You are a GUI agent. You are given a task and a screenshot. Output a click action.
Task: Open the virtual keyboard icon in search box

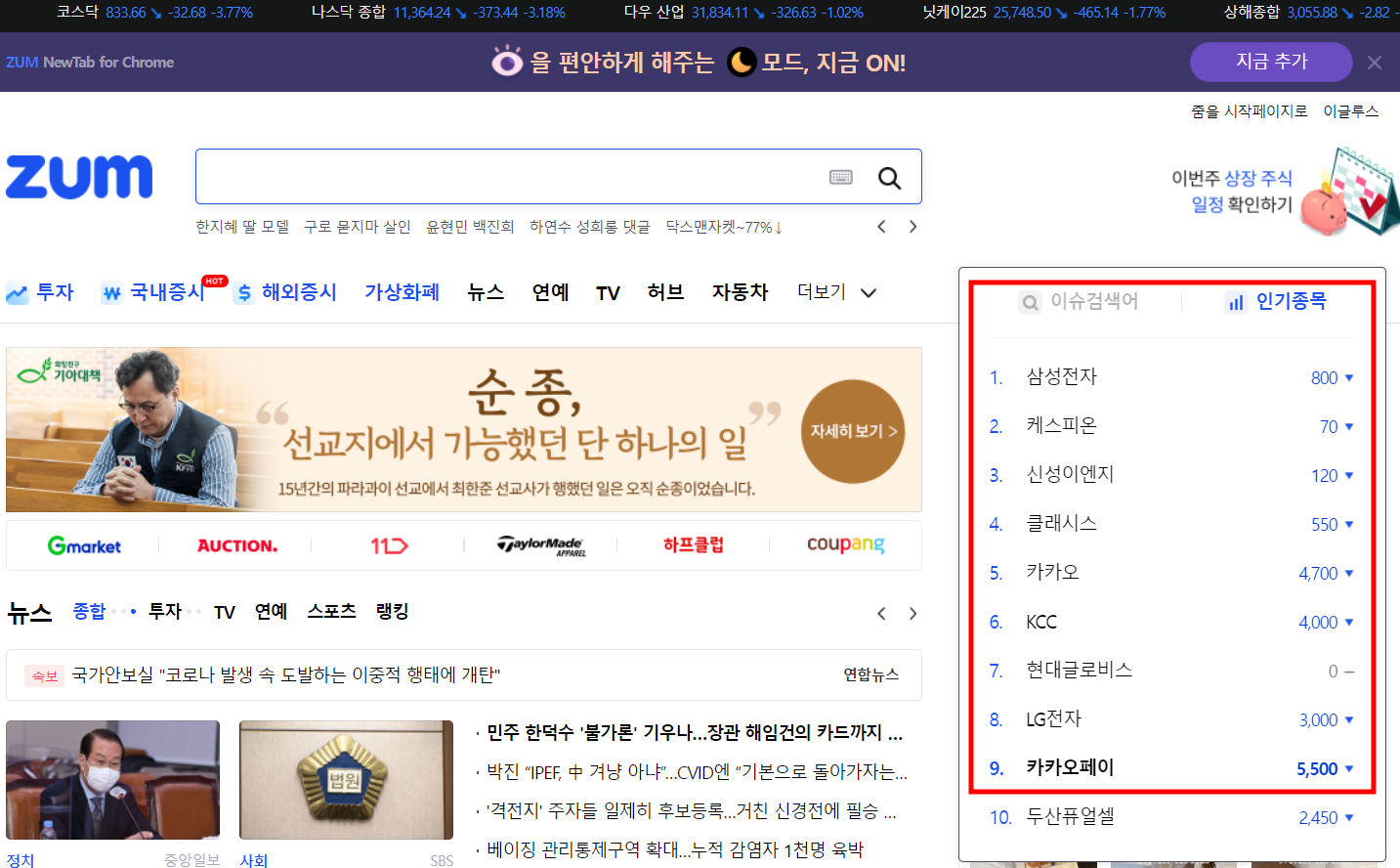[841, 177]
